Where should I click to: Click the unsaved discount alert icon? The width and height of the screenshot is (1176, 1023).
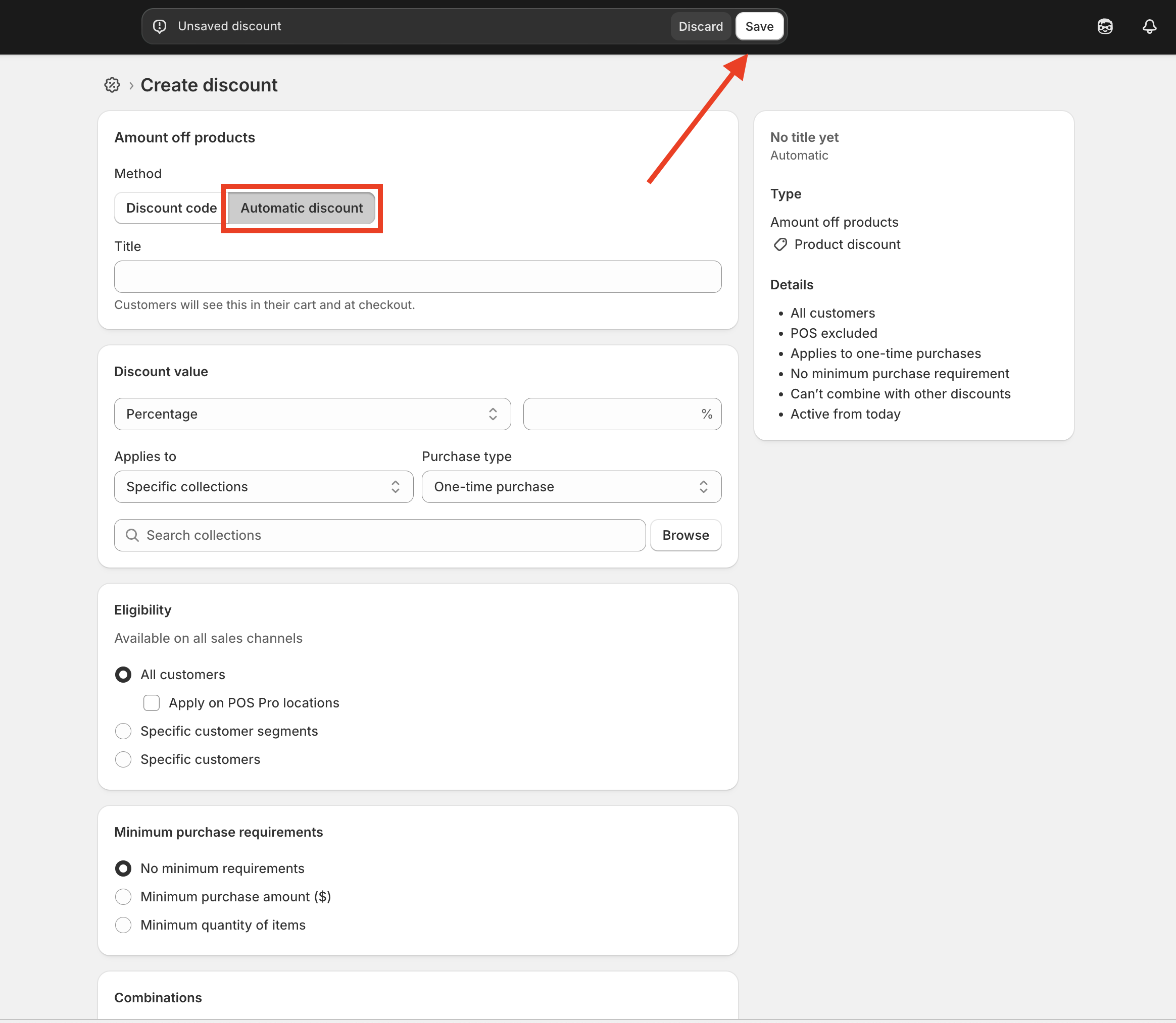coord(160,26)
